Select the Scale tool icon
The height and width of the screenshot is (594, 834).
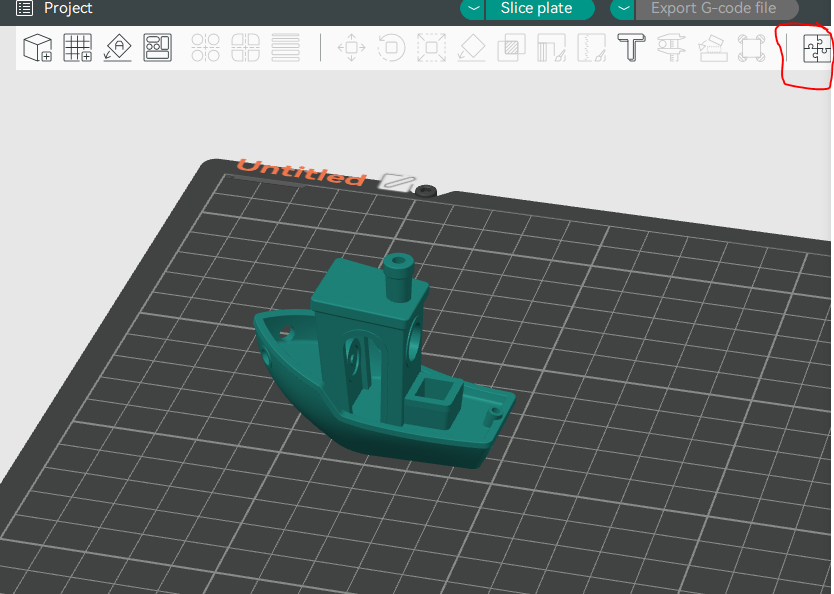coord(431,47)
